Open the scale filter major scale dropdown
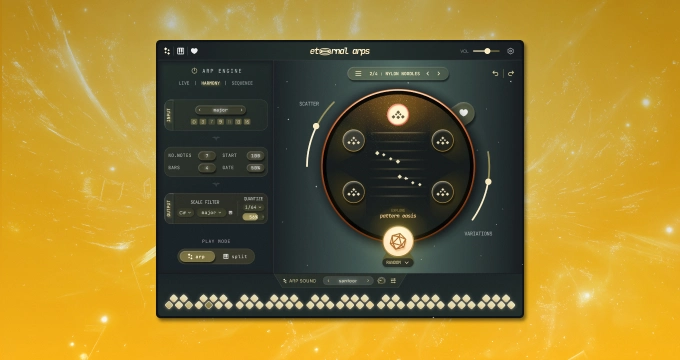The width and height of the screenshot is (680, 360). click(x=211, y=213)
